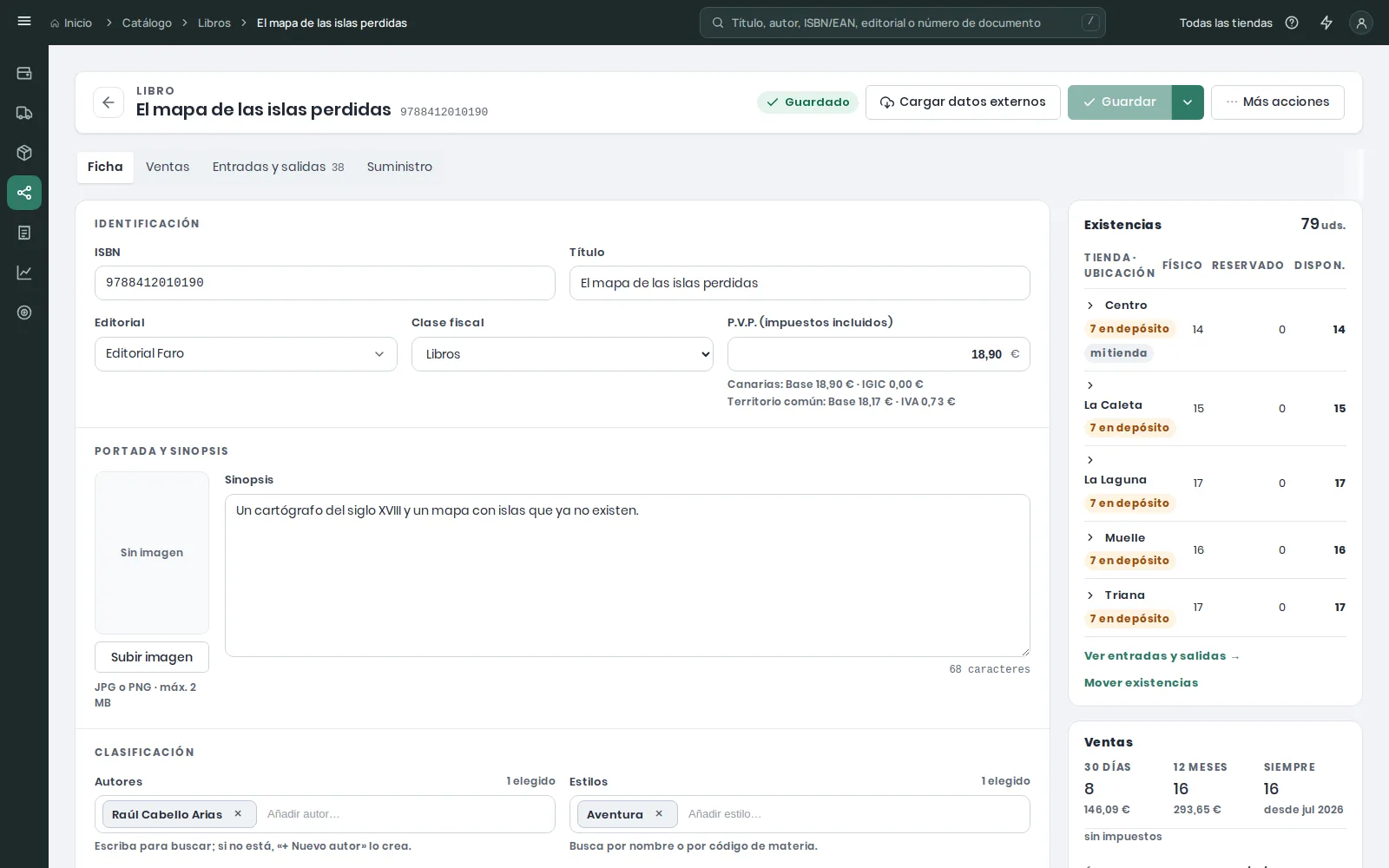This screenshot has height=868, width=1389.
Task: Select the highlighted share-nodes sidebar icon
Action: [24, 193]
